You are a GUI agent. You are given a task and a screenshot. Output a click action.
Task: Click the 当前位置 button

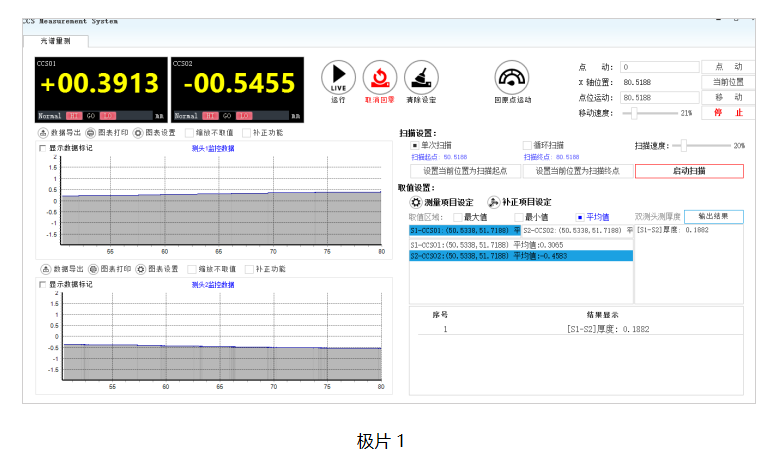(729, 82)
